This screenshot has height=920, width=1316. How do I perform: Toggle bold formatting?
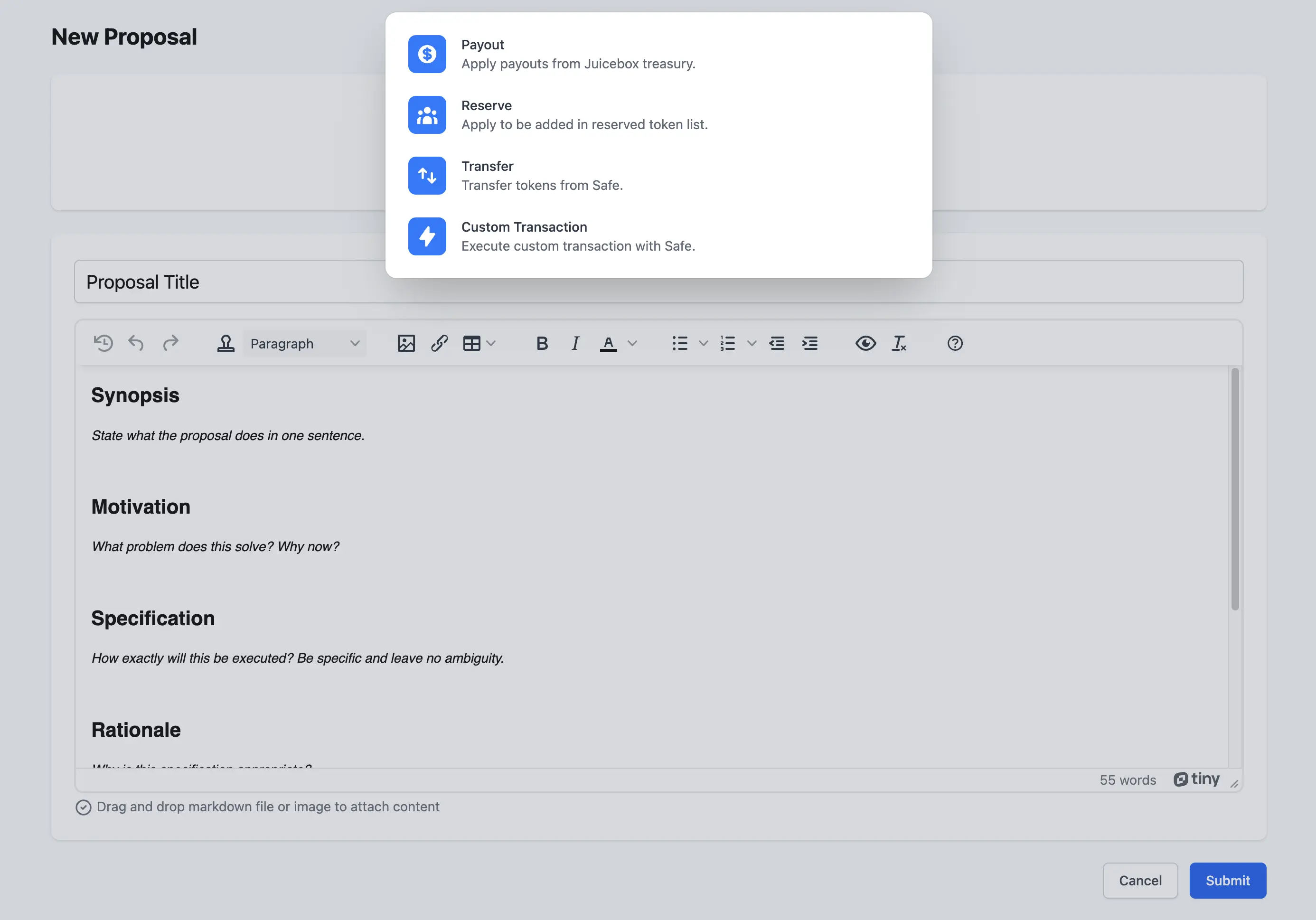click(x=542, y=343)
